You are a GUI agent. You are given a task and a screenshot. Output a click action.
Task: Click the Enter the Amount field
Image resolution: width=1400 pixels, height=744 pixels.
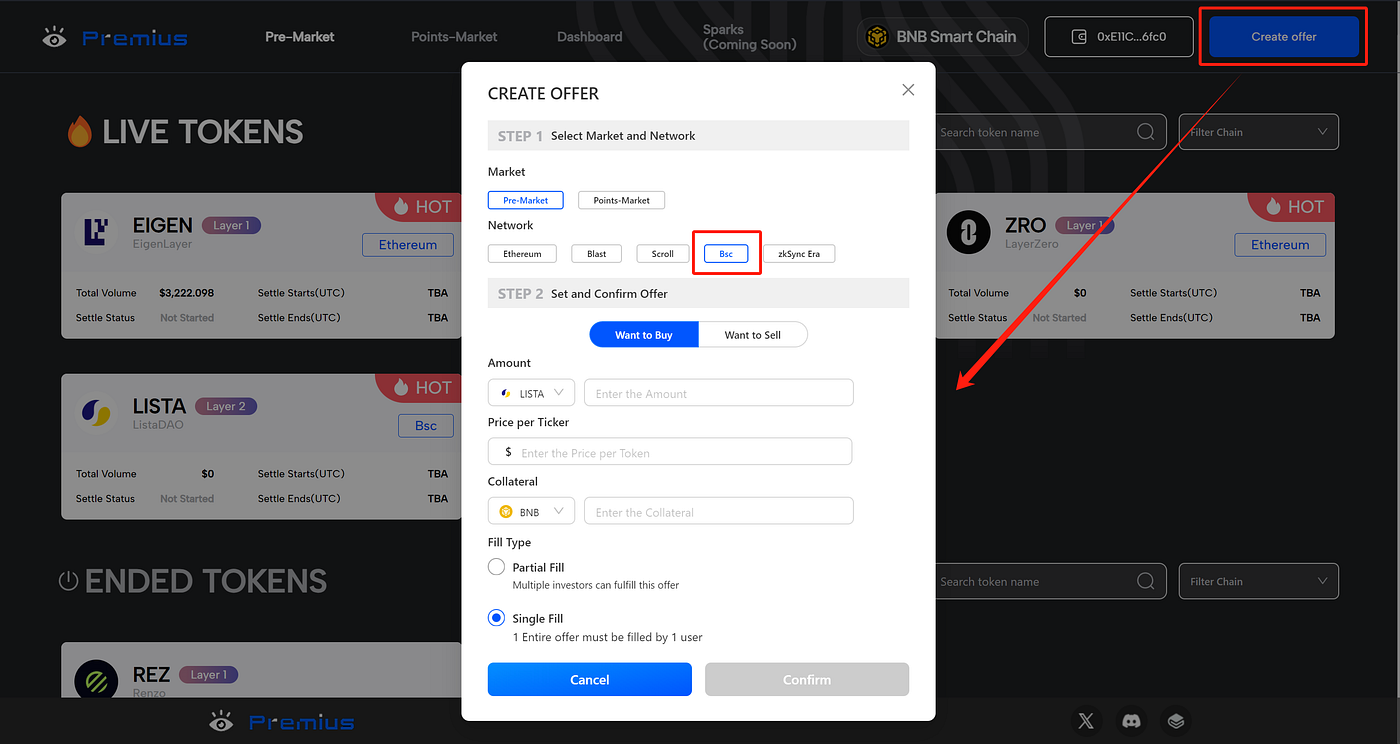point(719,393)
